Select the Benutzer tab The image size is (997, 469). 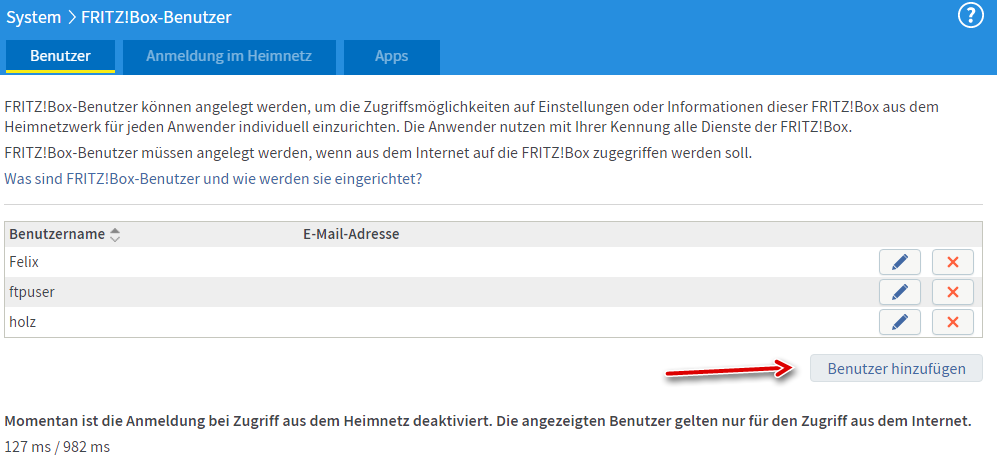tap(60, 56)
